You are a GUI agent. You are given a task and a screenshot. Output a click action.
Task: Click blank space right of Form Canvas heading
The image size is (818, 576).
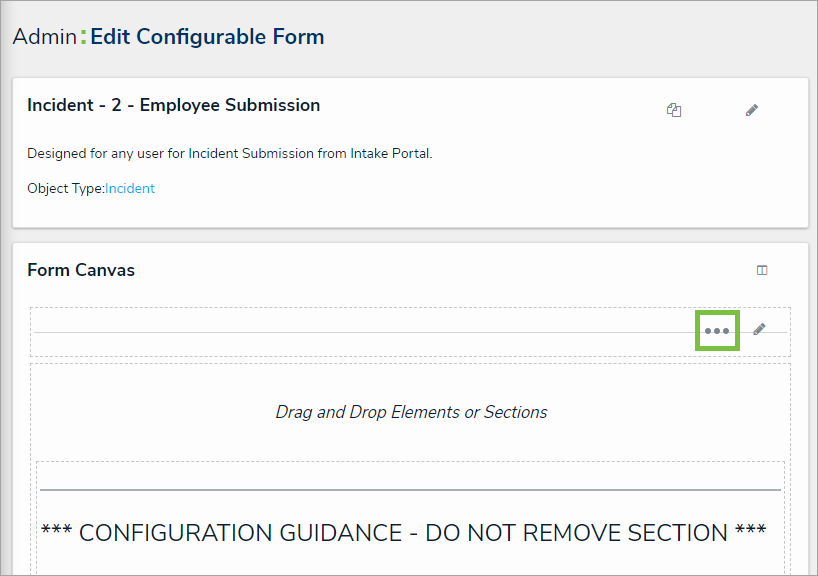tap(450, 270)
